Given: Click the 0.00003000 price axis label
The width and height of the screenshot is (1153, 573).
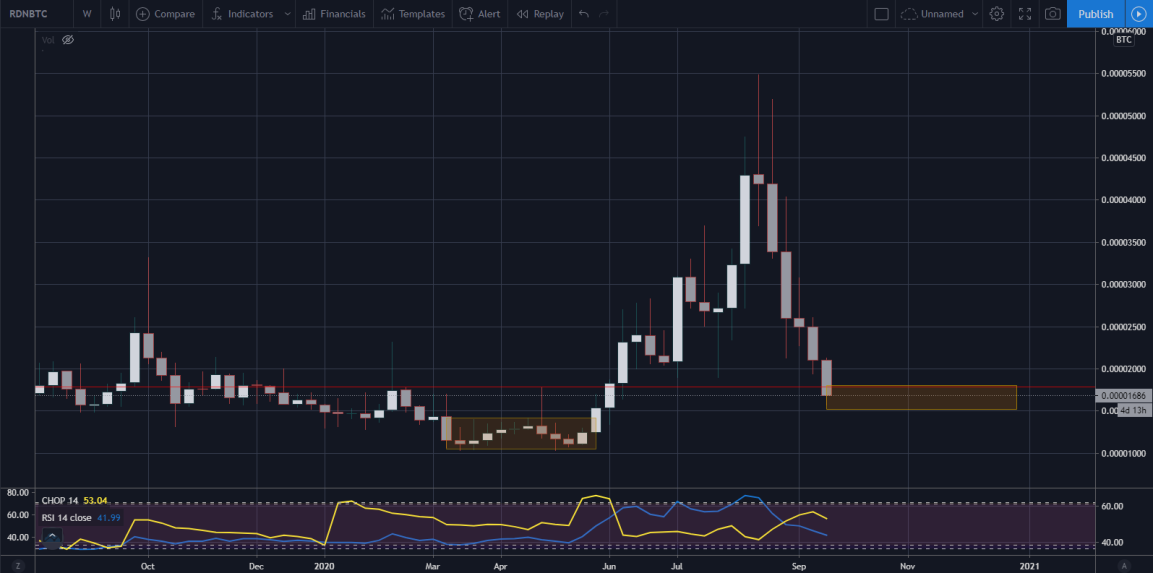Looking at the screenshot, I should coord(1124,284).
